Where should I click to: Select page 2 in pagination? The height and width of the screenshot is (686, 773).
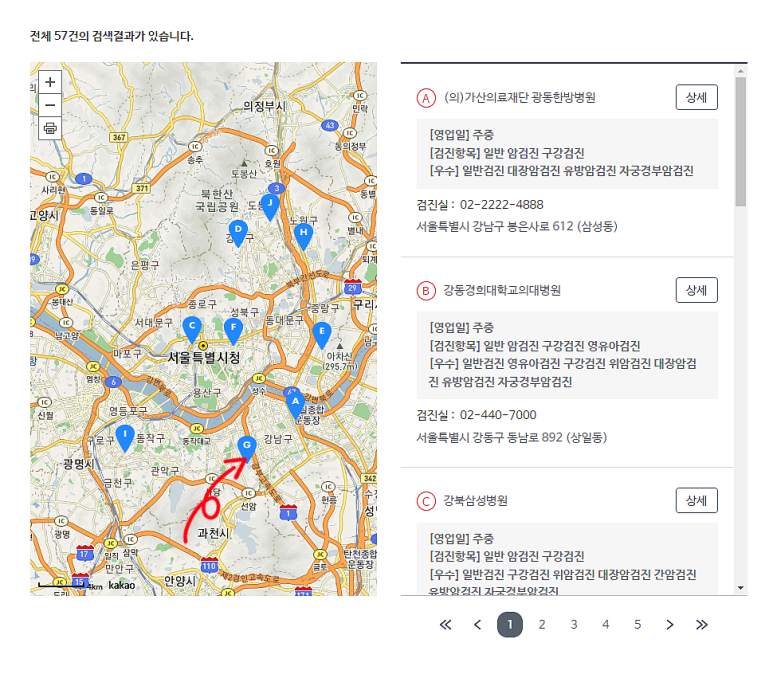click(542, 624)
